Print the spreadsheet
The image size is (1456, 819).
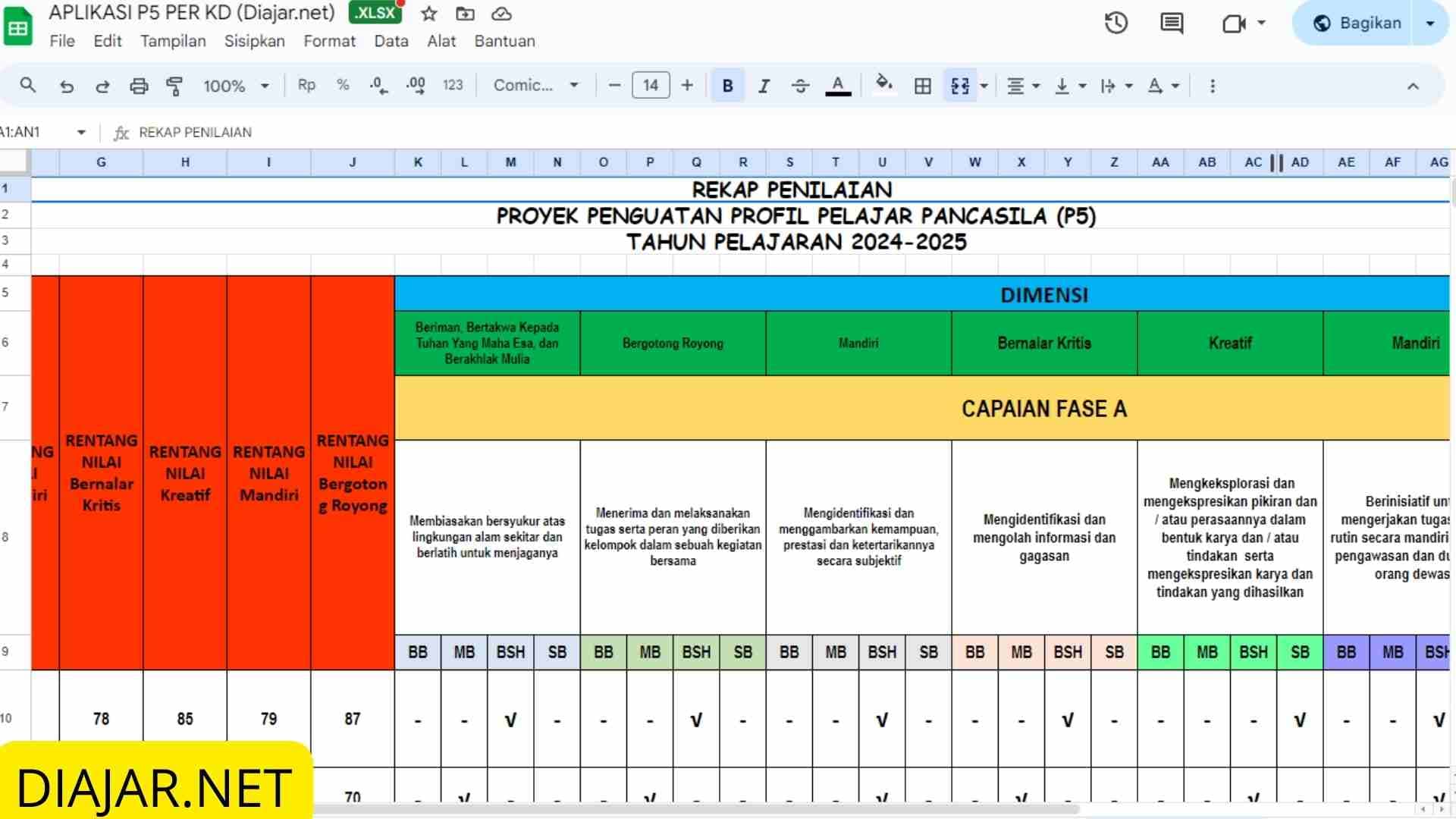click(139, 86)
